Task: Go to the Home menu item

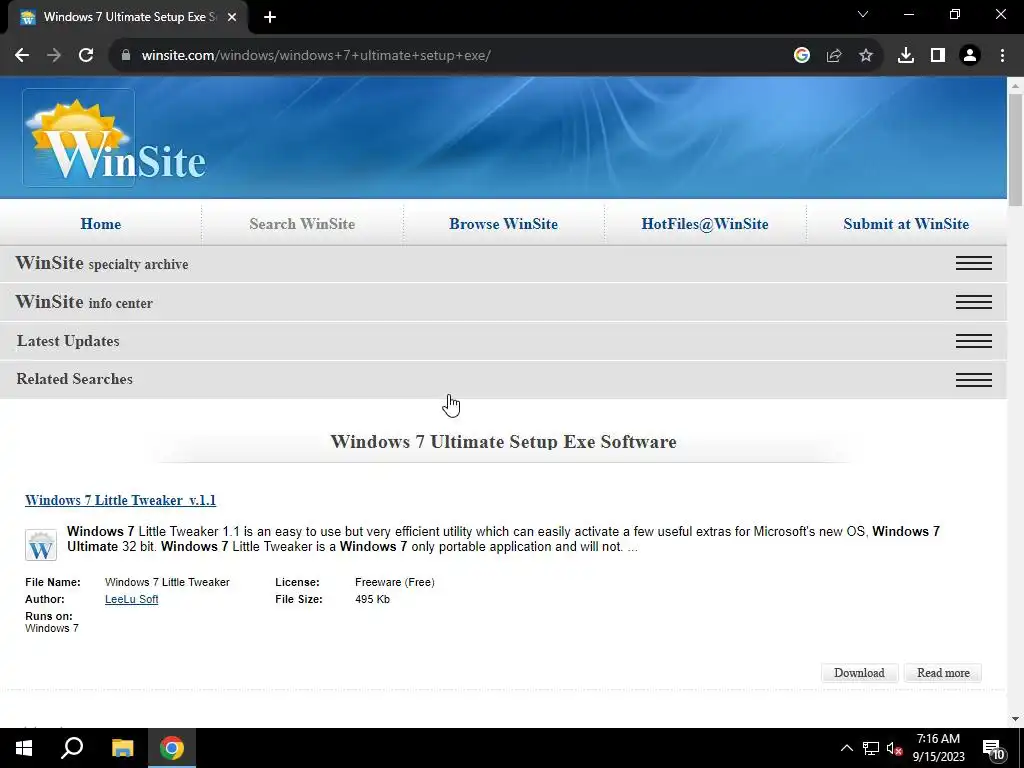Action: click(x=101, y=224)
